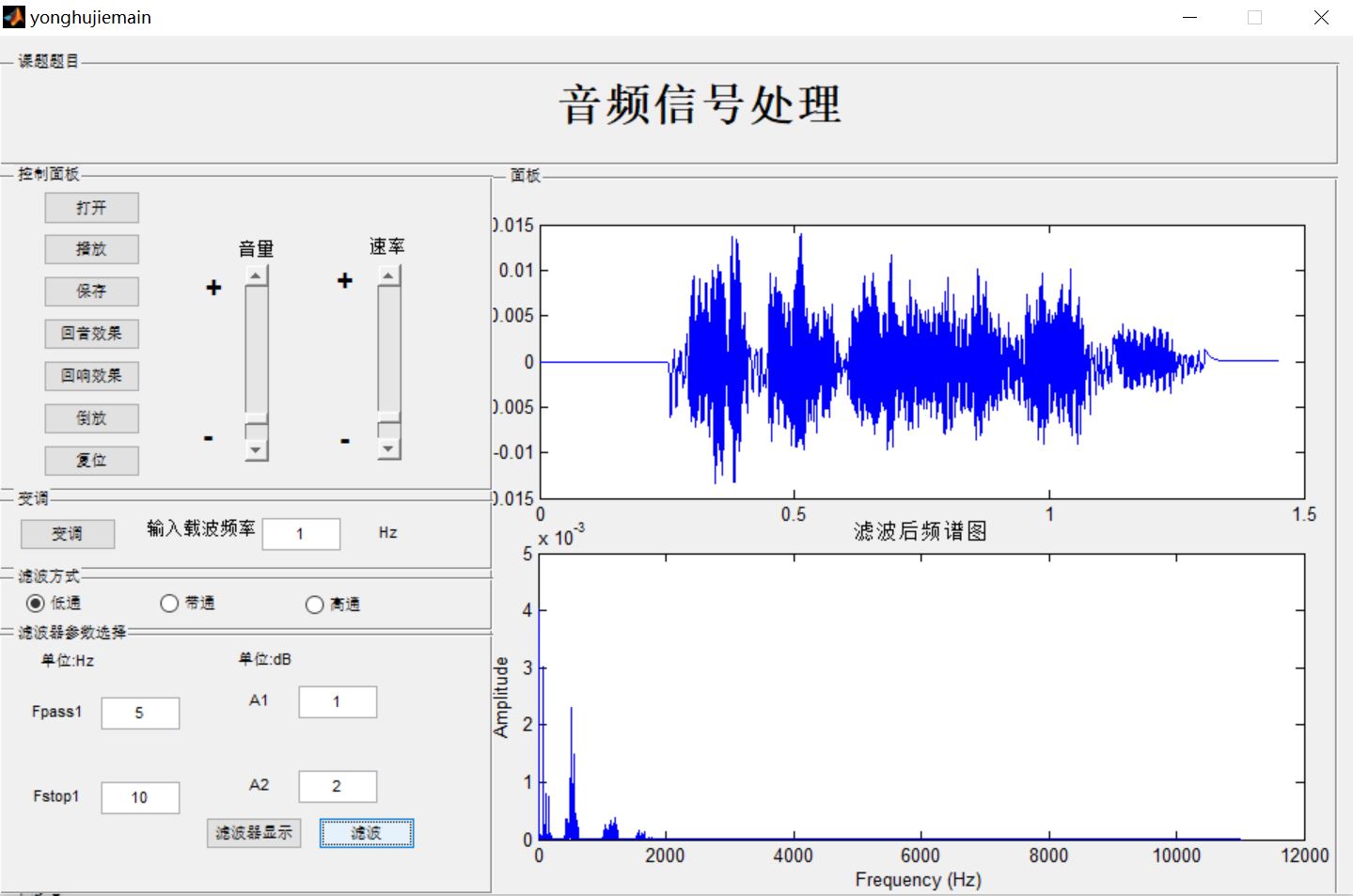Click the waveform plot in the upper axes
Viewport: 1353px width, 896px height.
pos(922,362)
